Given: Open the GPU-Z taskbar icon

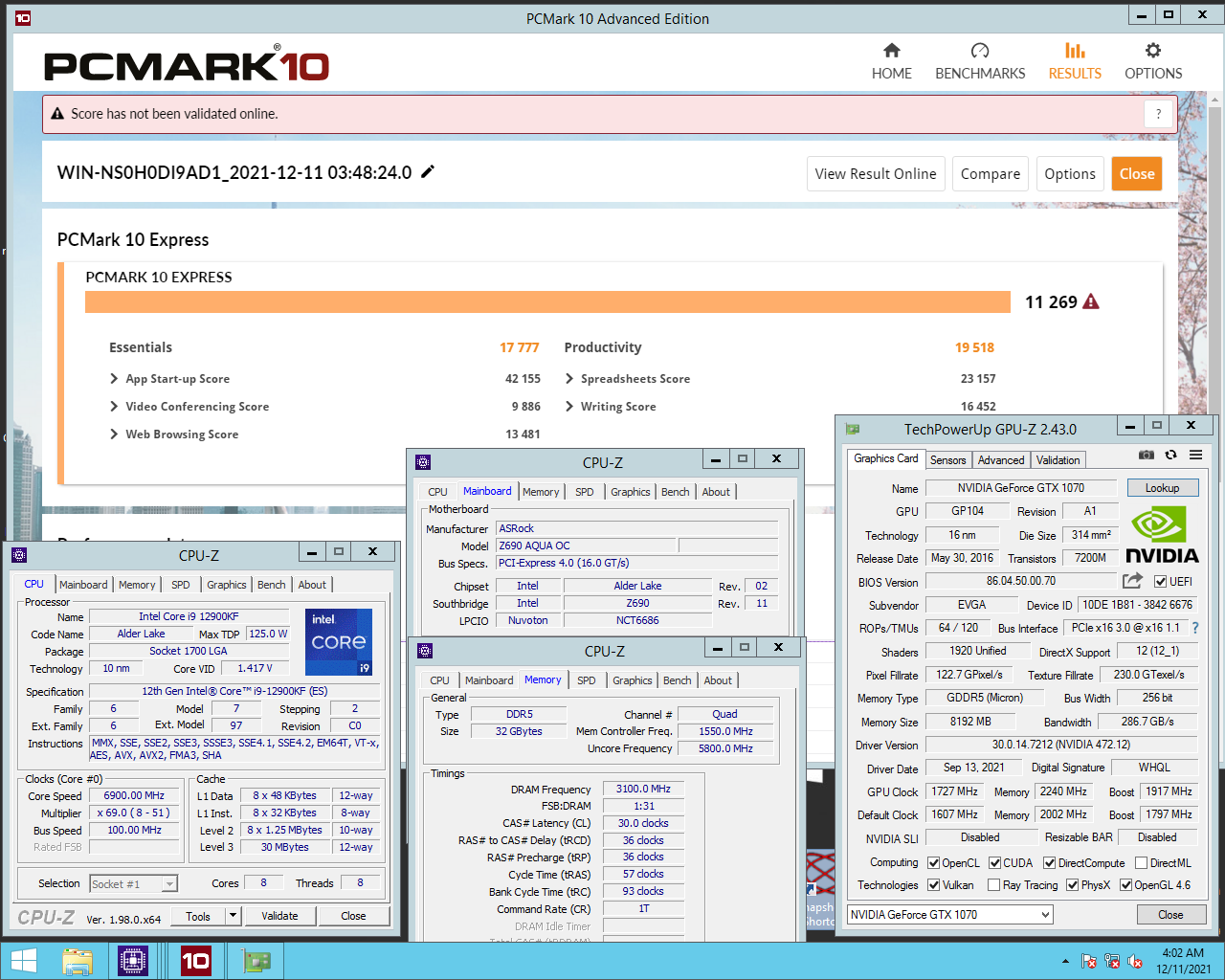Looking at the screenshot, I should tap(256, 961).
